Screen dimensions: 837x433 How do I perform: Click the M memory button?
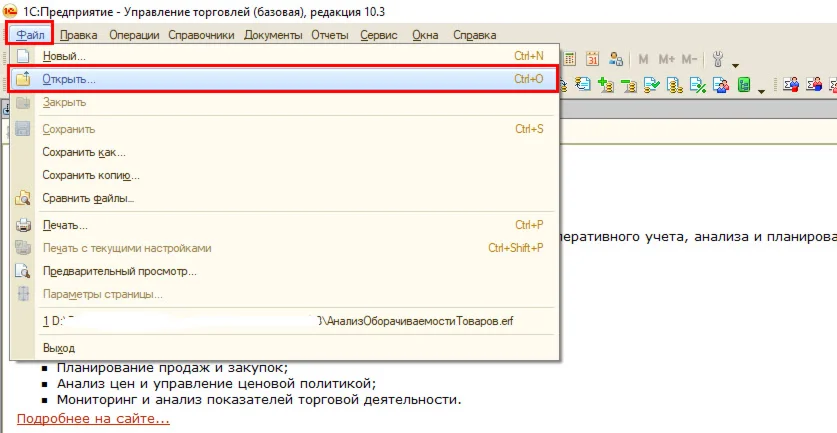click(x=643, y=59)
